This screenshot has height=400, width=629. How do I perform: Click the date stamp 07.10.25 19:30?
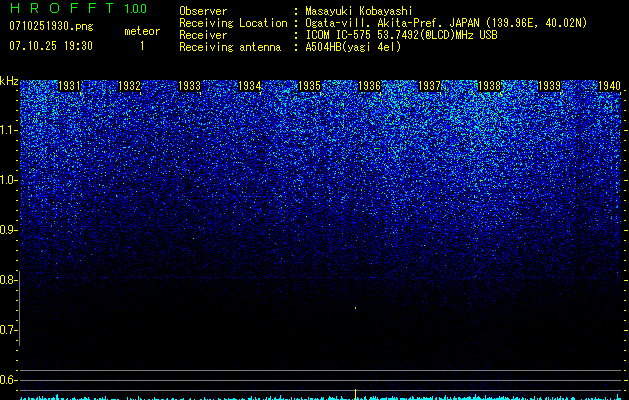(51, 46)
